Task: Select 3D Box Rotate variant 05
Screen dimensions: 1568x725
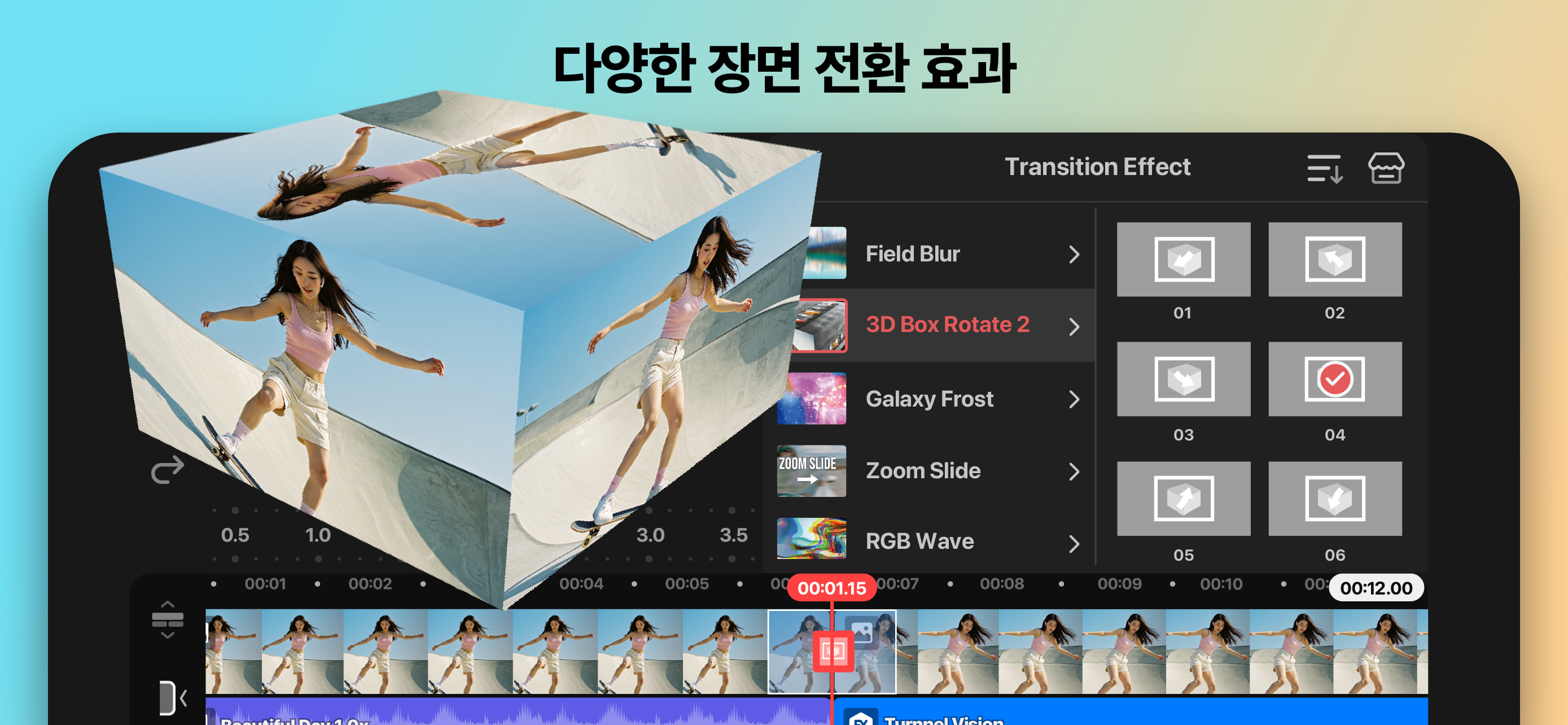Action: 1183,499
